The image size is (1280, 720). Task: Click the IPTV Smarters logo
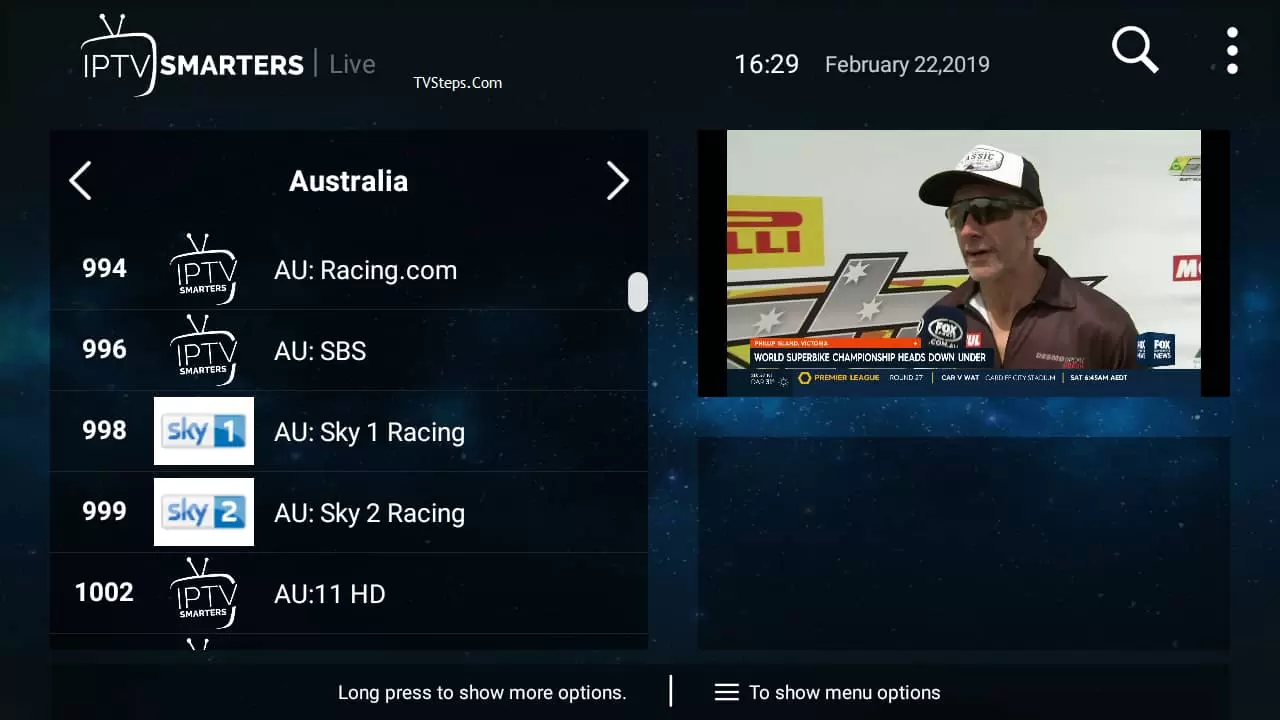[x=192, y=58]
